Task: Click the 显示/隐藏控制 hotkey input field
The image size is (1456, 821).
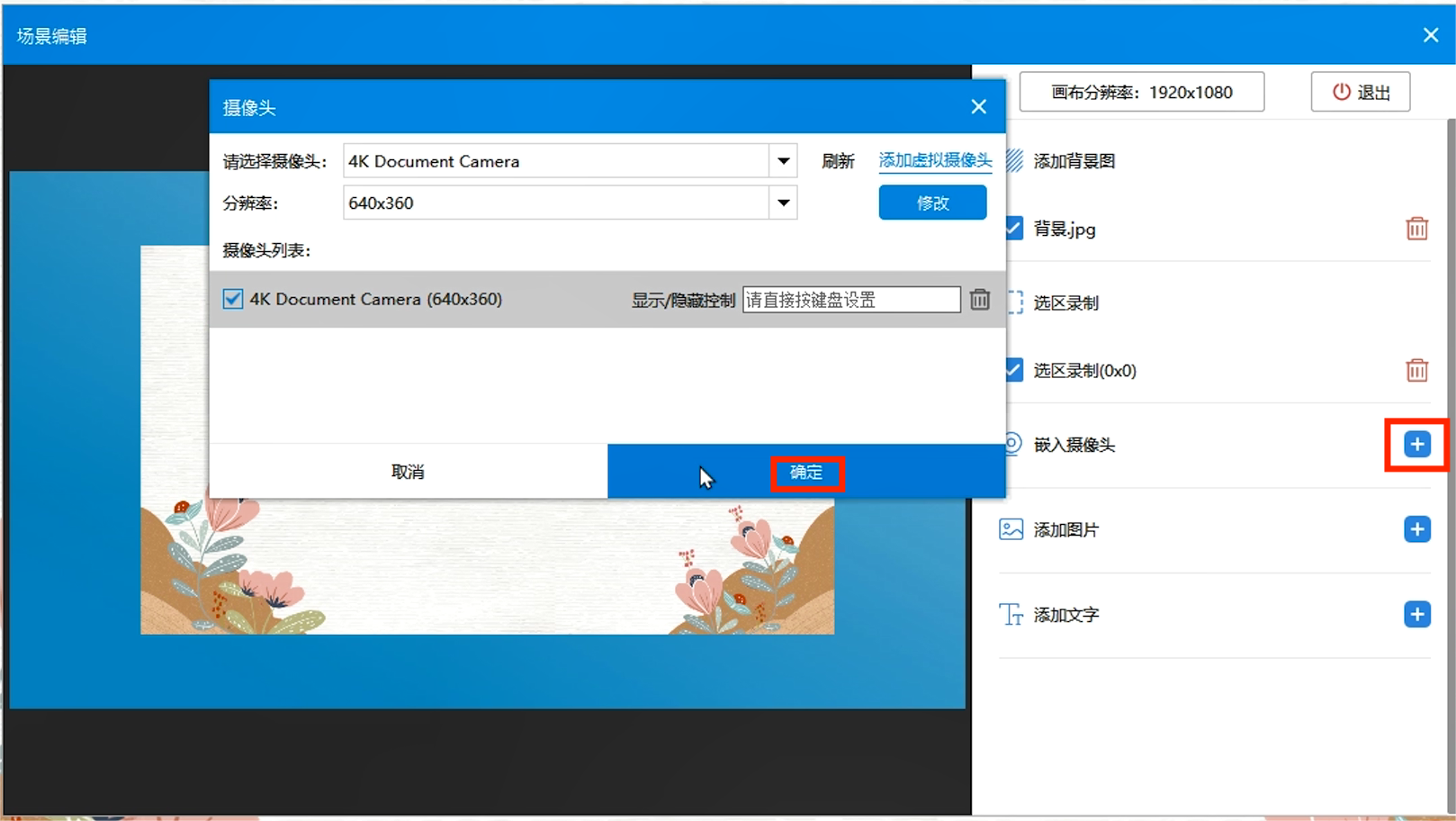Action: (x=849, y=299)
